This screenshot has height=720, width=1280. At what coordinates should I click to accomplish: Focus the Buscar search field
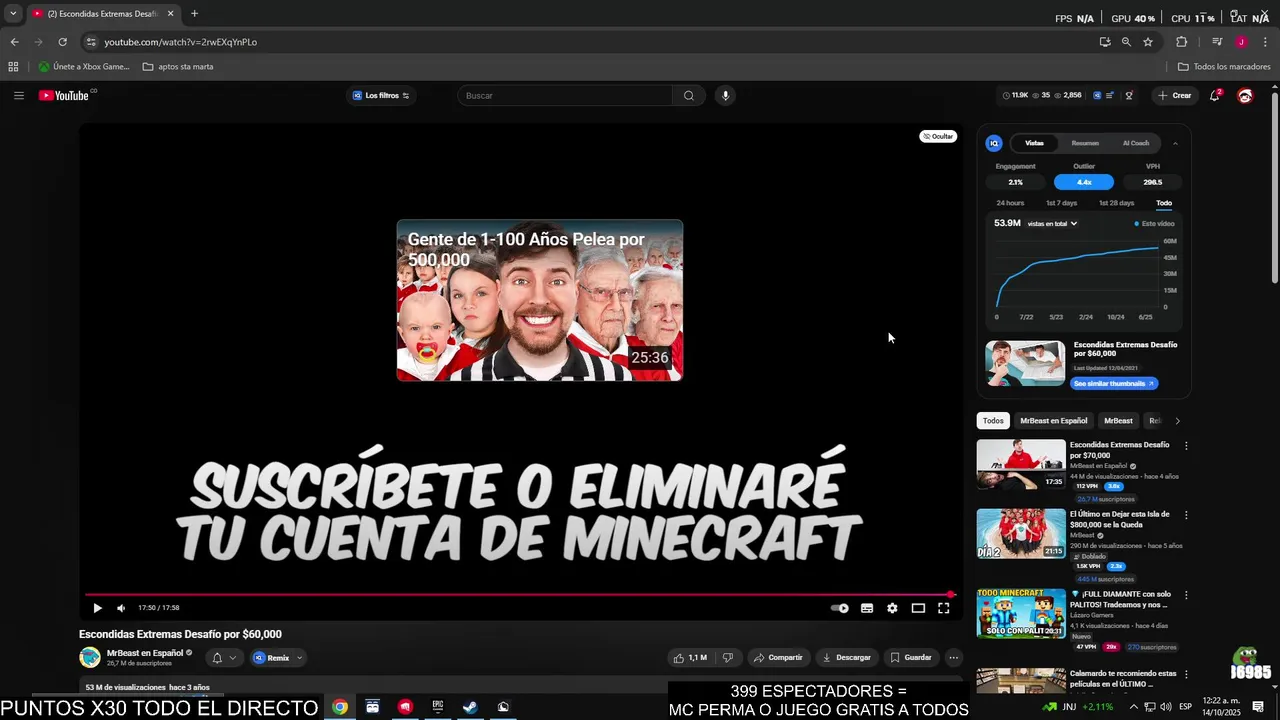pos(565,96)
